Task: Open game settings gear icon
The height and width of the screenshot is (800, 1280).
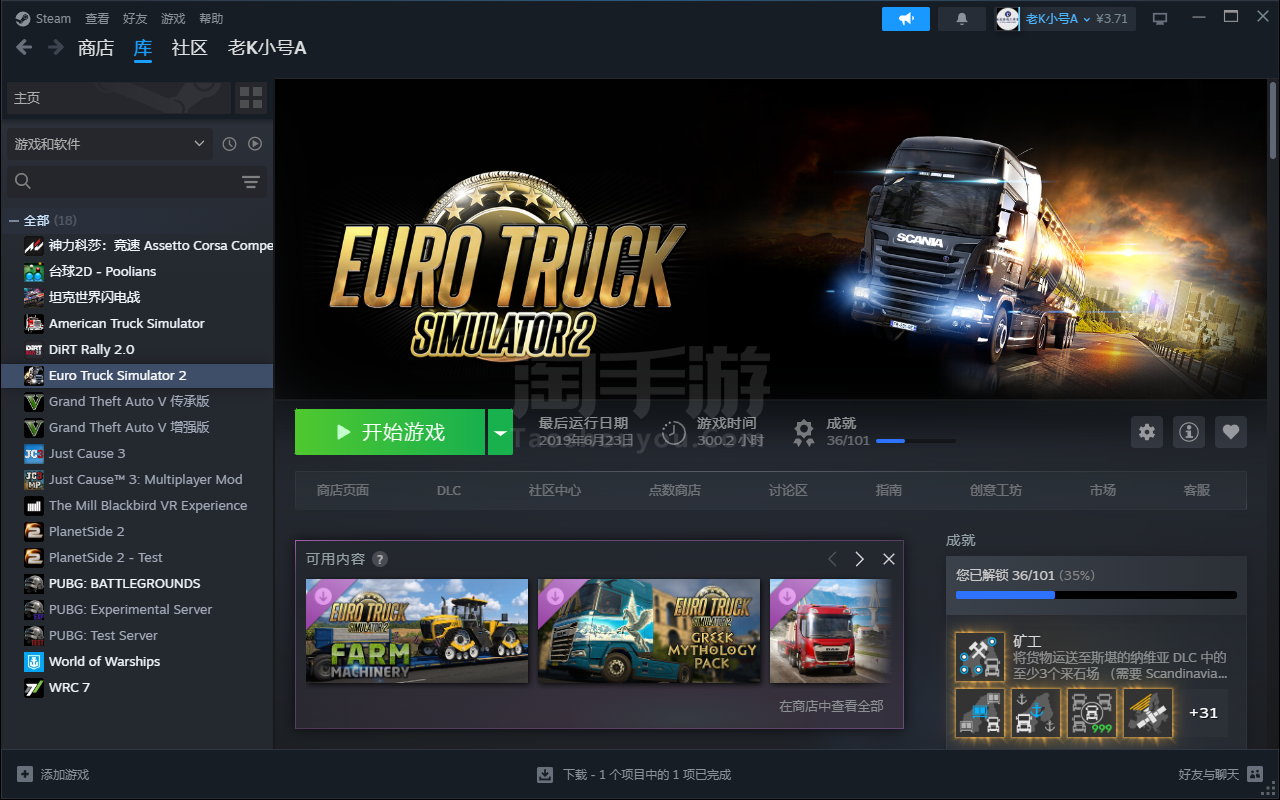Action: [x=1147, y=432]
